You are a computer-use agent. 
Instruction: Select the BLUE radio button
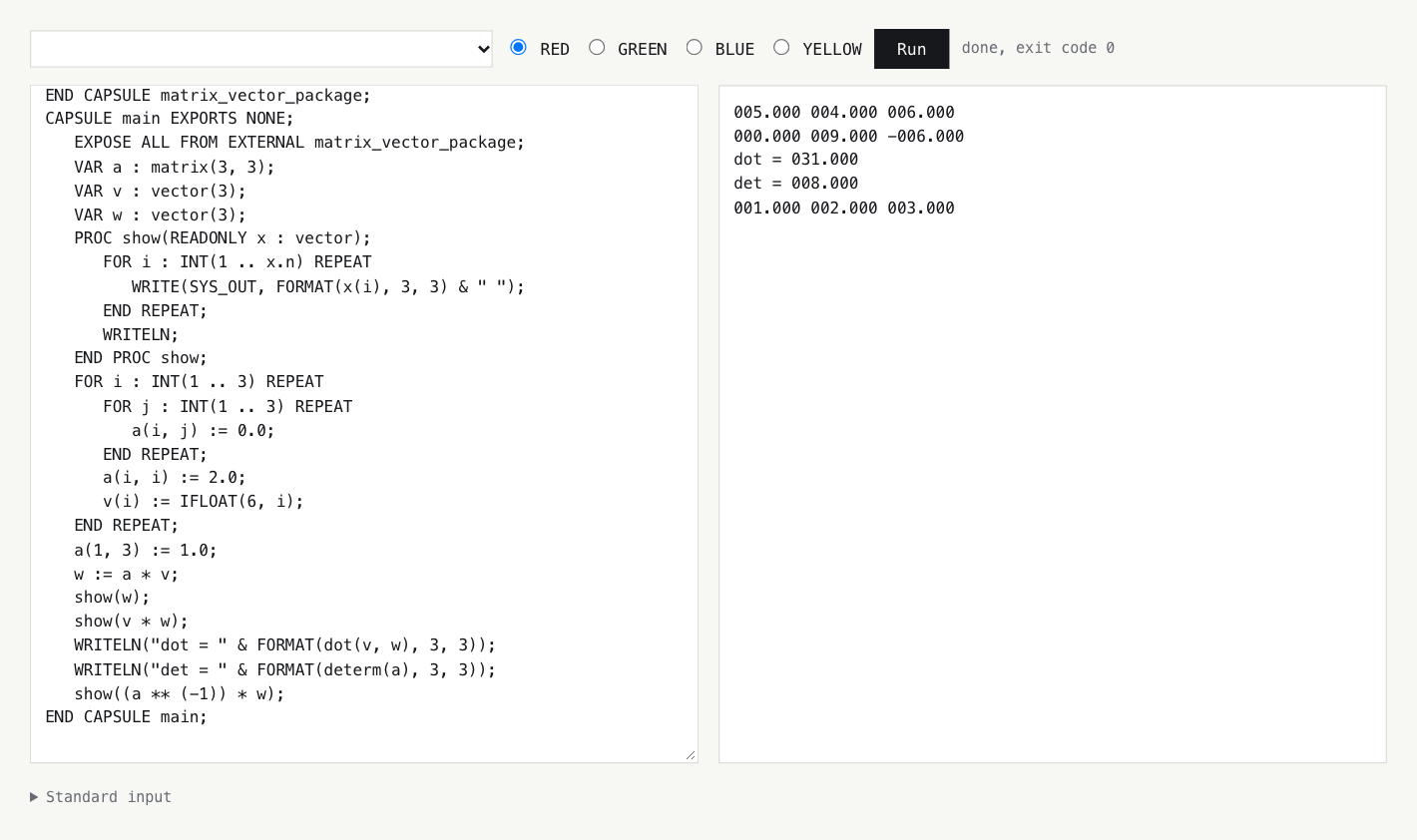pos(695,47)
